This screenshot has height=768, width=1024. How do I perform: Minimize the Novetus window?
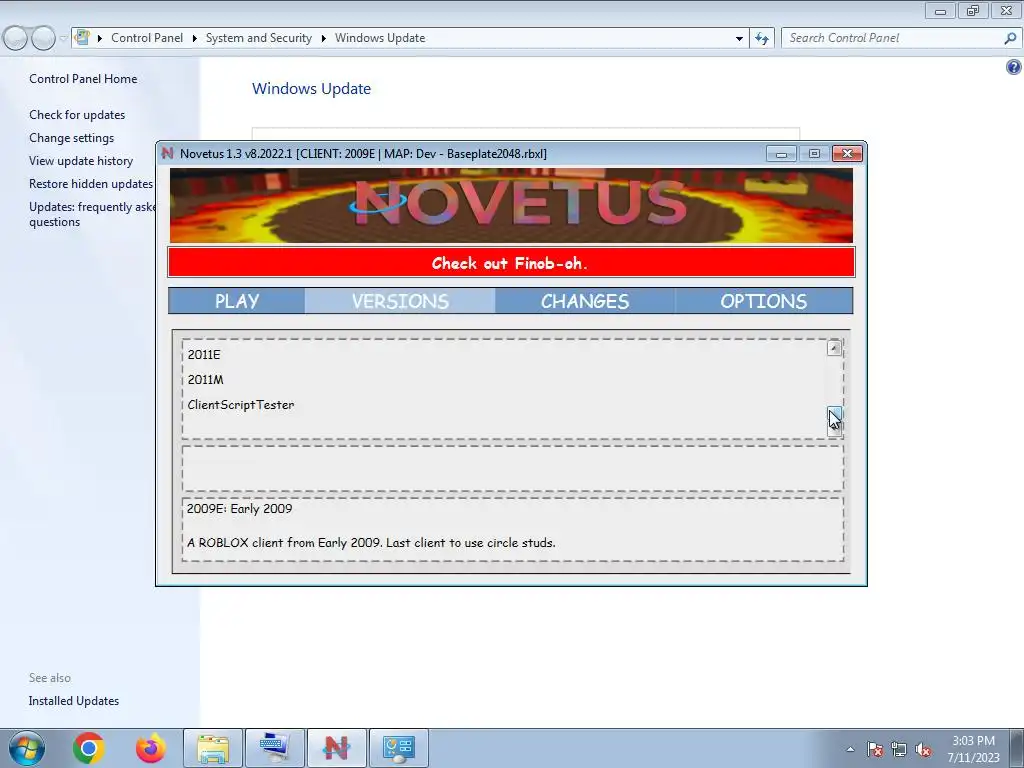781,153
